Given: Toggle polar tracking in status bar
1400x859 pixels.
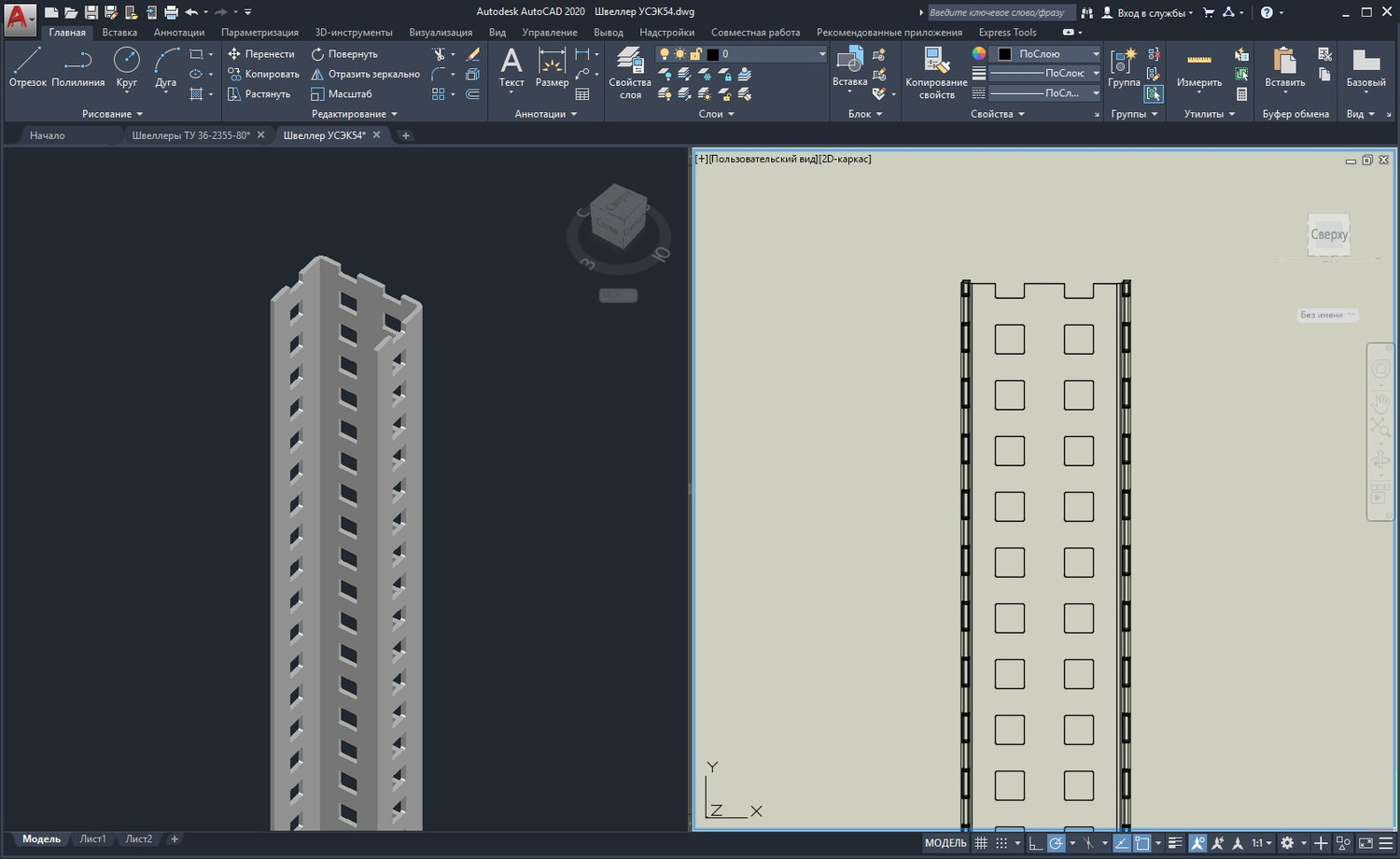Looking at the screenshot, I should tap(1057, 843).
